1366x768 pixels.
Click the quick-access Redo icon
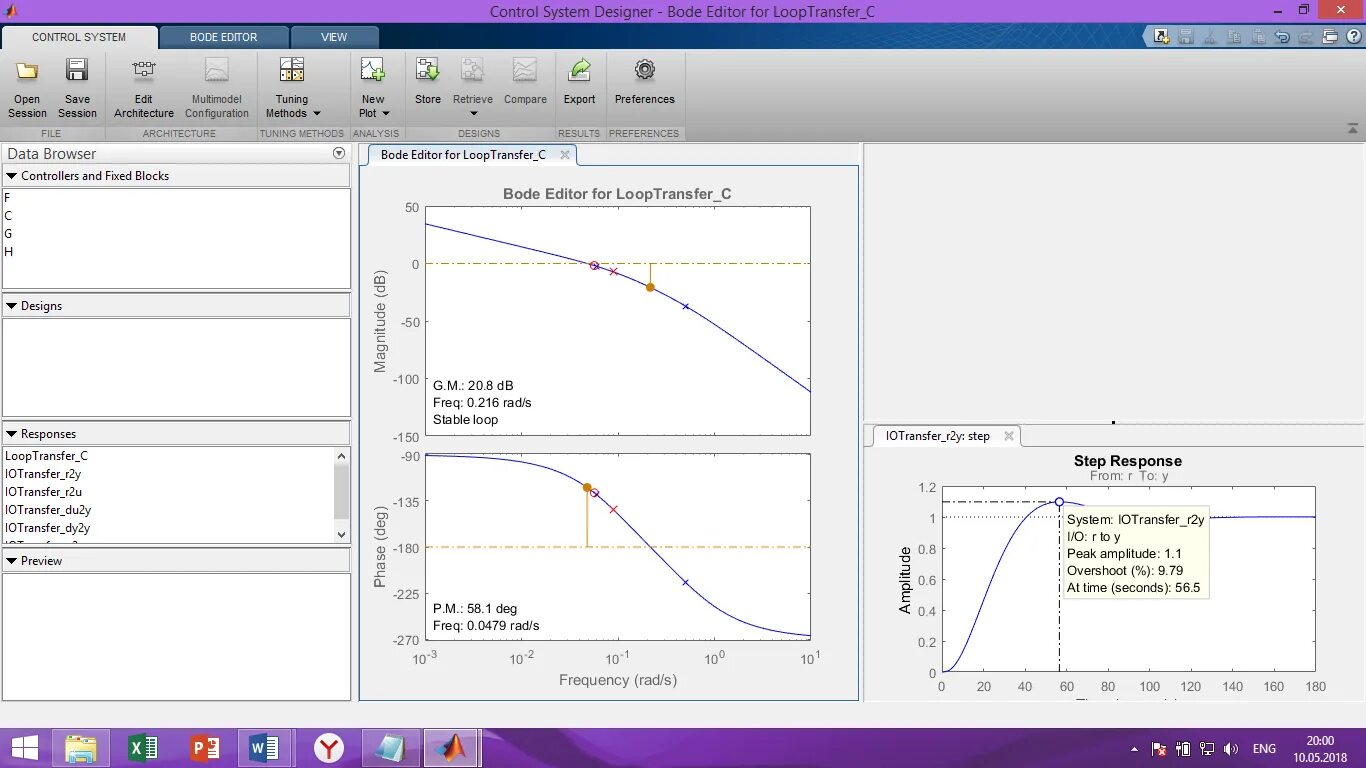(x=1306, y=37)
